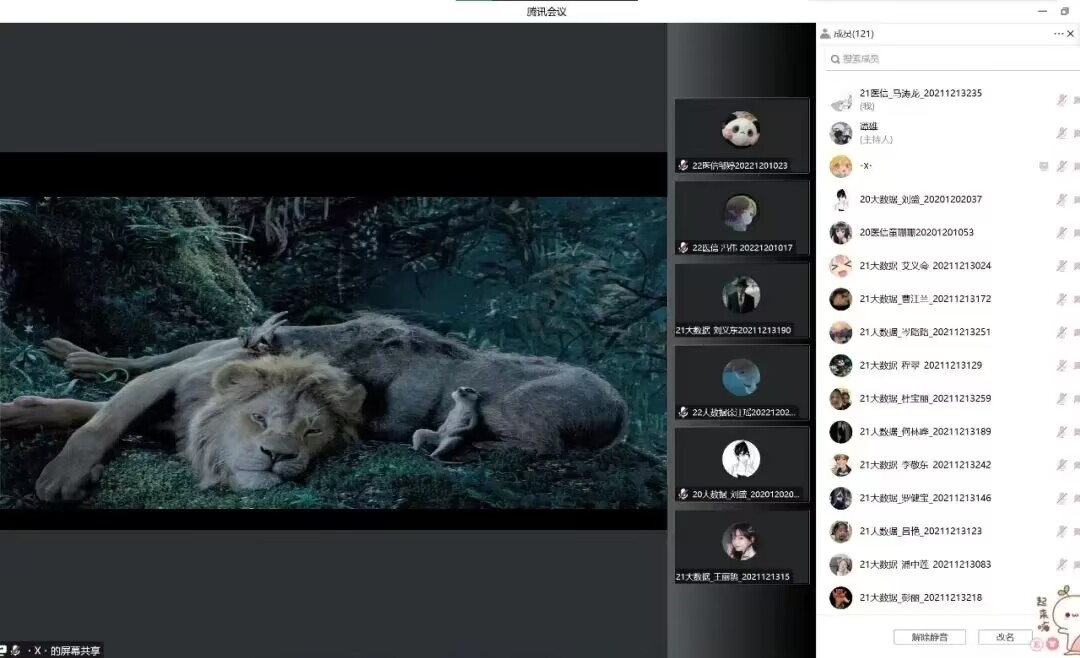Click the members search field

[953, 59]
